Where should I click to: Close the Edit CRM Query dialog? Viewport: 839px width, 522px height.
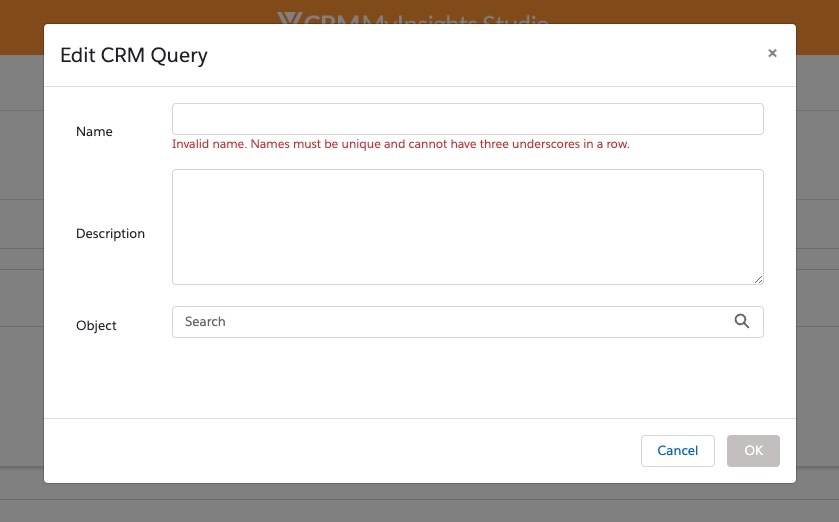[772, 54]
